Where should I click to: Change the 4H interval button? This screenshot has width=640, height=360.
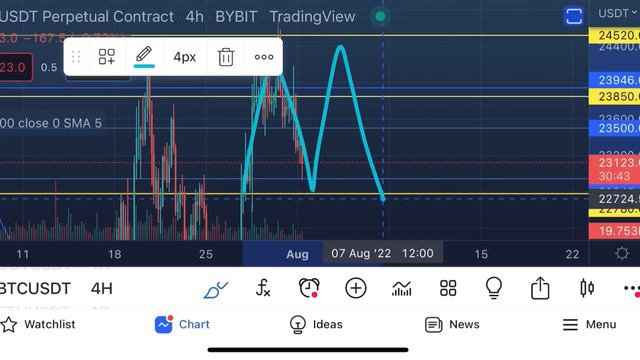click(102, 289)
